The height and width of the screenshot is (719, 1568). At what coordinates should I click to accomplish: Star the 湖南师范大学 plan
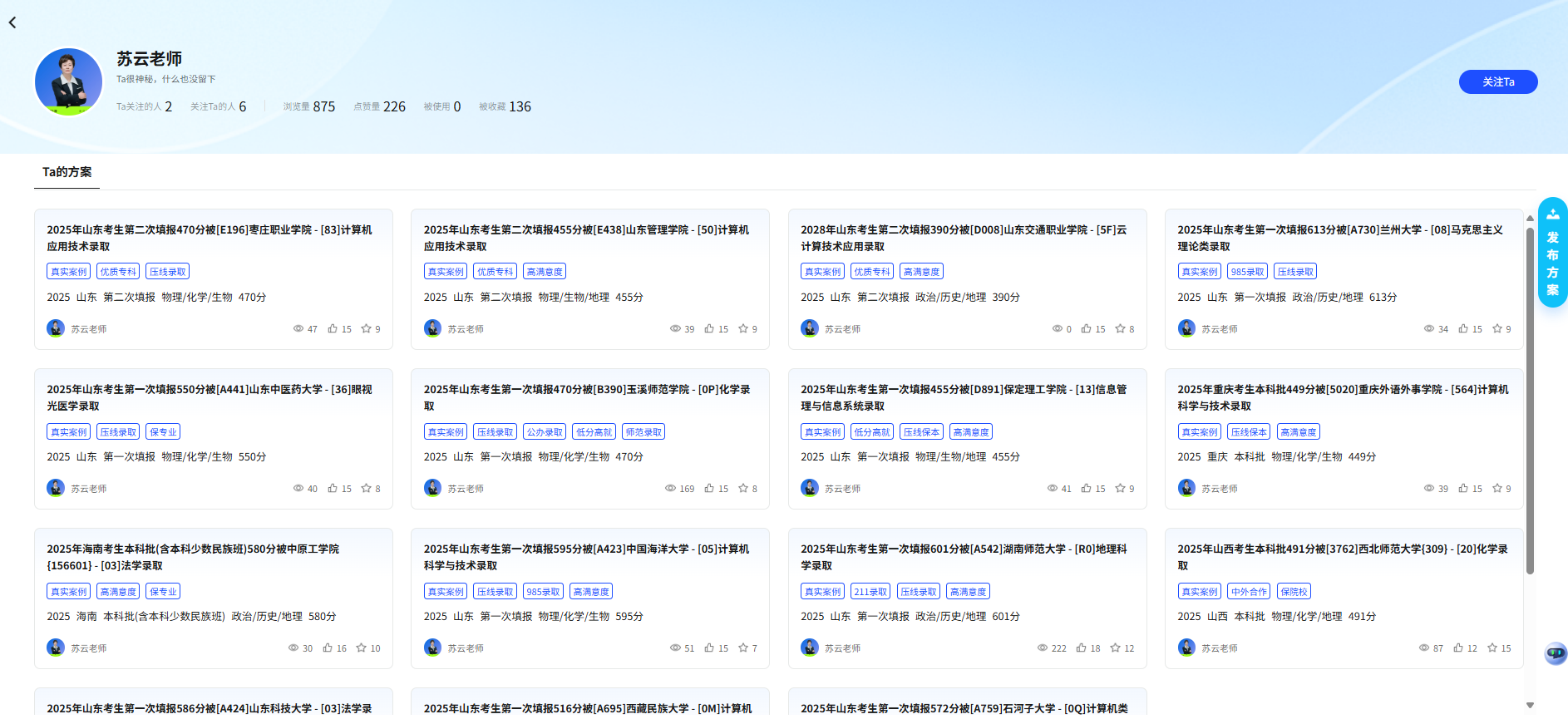[x=1116, y=648]
